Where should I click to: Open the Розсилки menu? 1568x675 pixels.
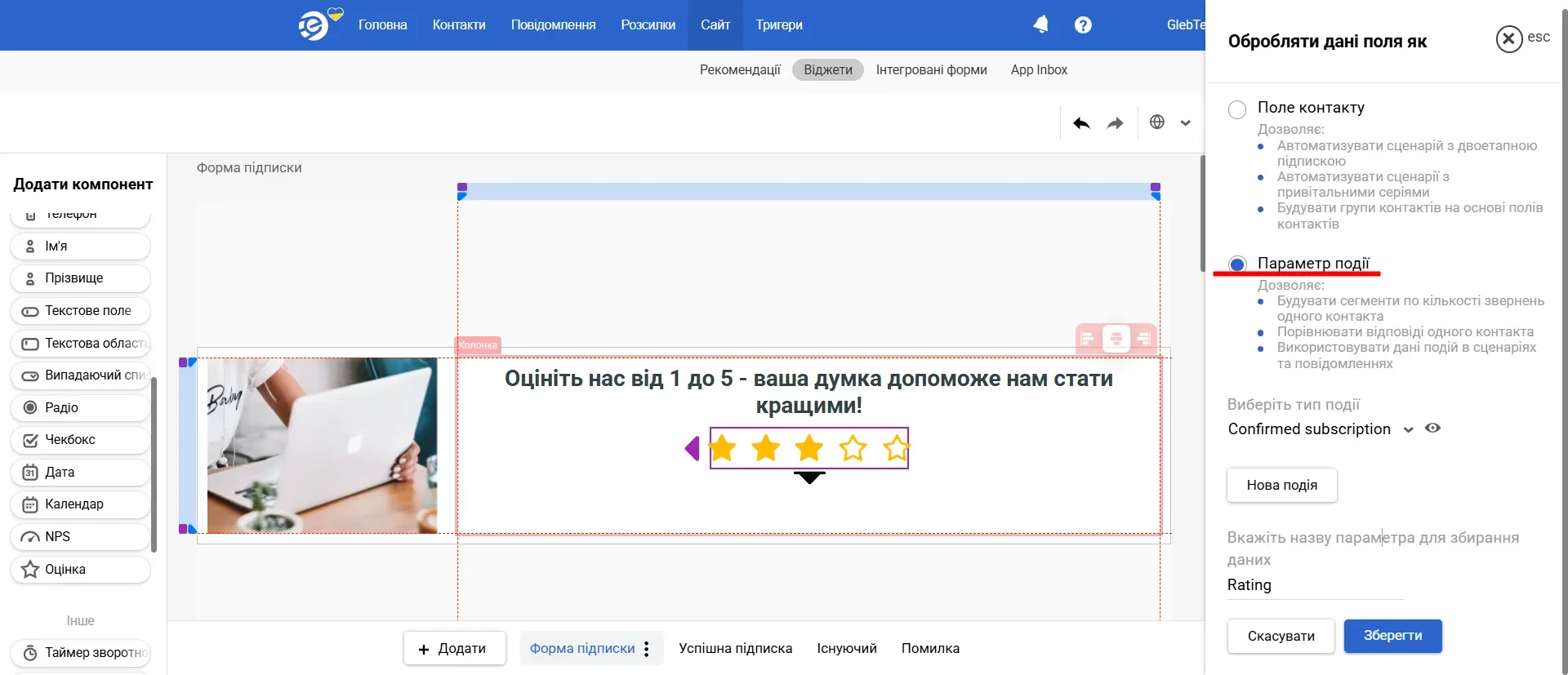tap(648, 25)
